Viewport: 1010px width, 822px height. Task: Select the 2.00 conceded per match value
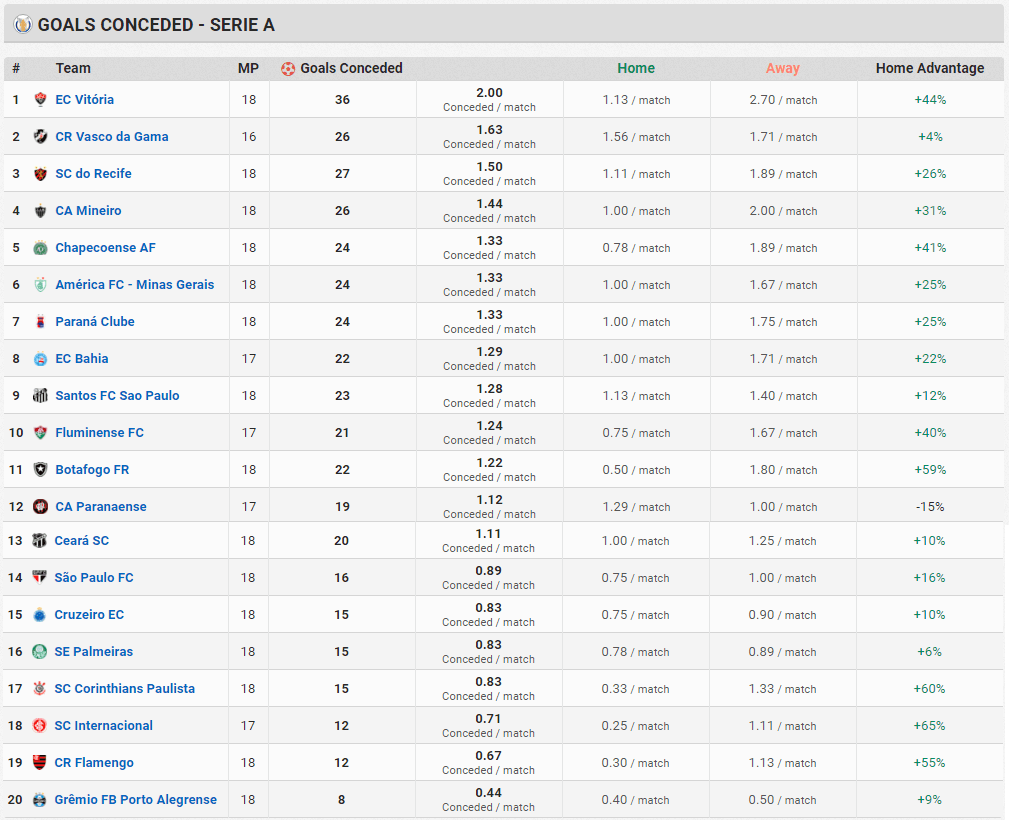(x=490, y=93)
